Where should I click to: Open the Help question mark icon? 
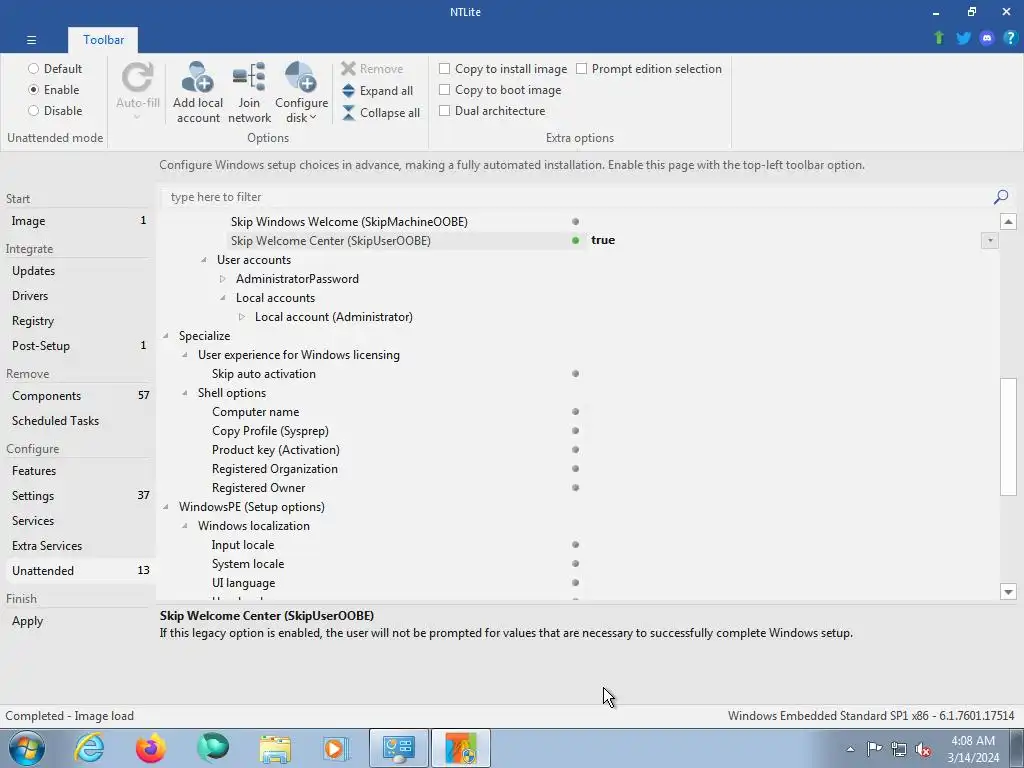pyautogui.click(x=1010, y=38)
